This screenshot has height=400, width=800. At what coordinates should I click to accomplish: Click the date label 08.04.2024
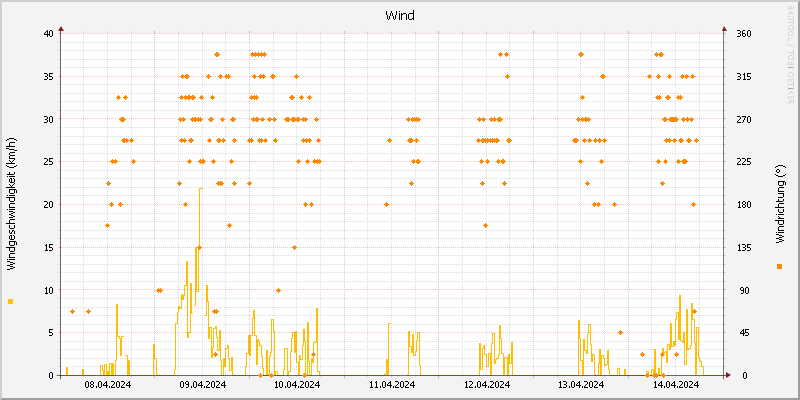108,385
